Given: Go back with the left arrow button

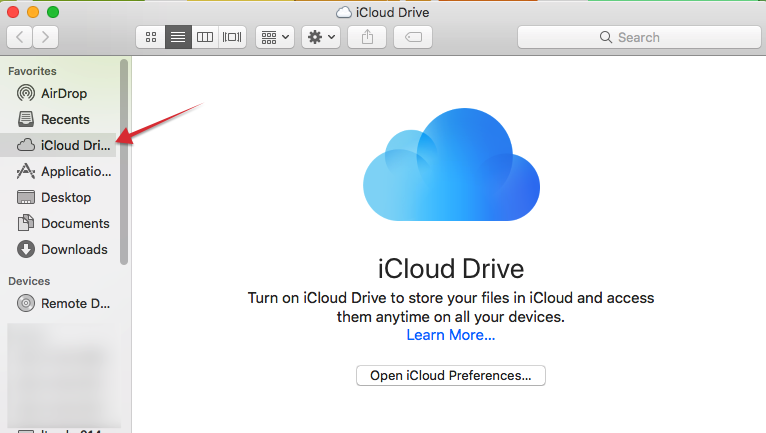Looking at the screenshot, I should click(x=20, y=37).
